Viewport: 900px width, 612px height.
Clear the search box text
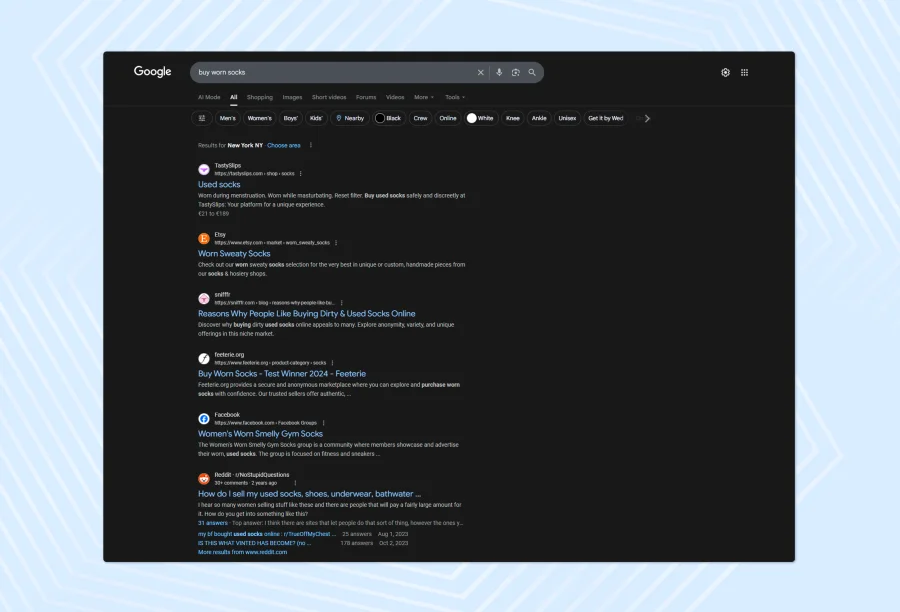(480, 72)
